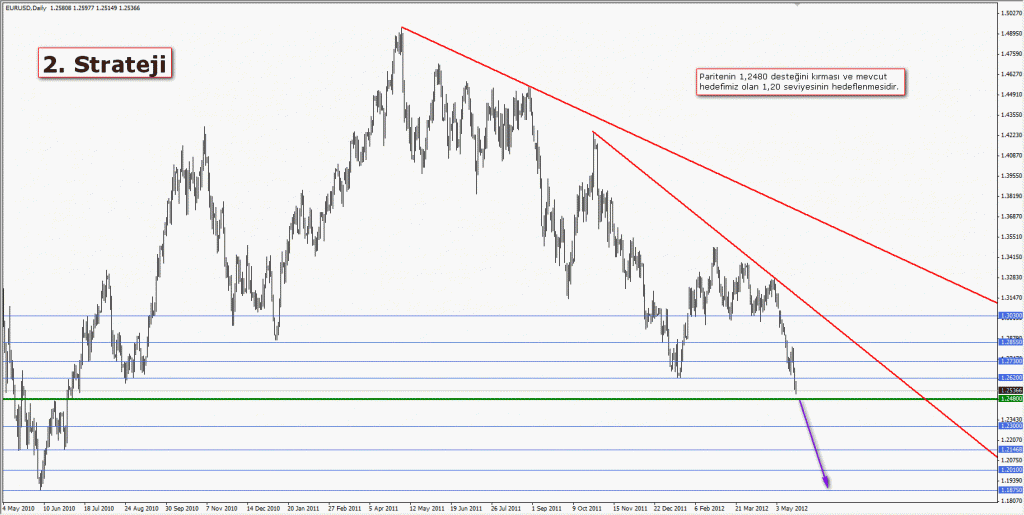Select the 3 May 2012 date label

[x=794, y=507]
